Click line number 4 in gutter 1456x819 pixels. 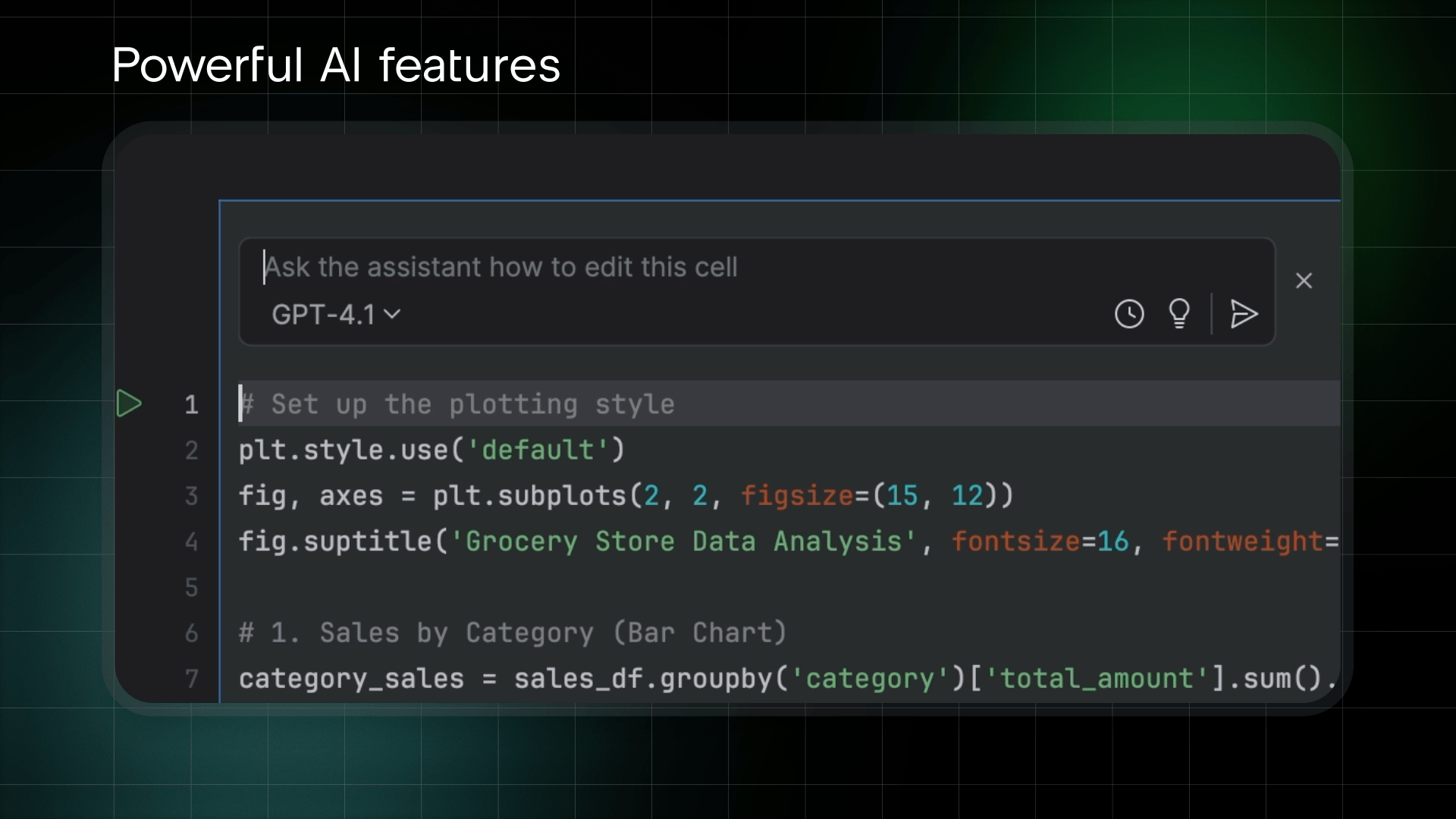(191, 541)
